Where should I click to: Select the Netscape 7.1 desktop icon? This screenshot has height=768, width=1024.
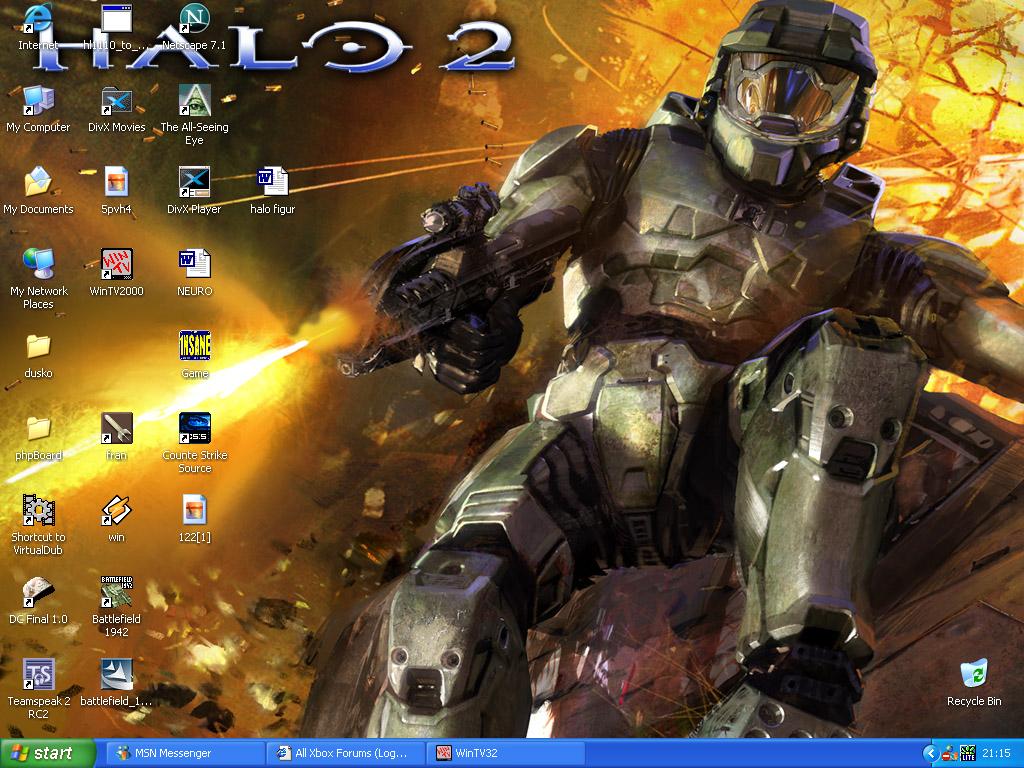(x=194, y=20)
